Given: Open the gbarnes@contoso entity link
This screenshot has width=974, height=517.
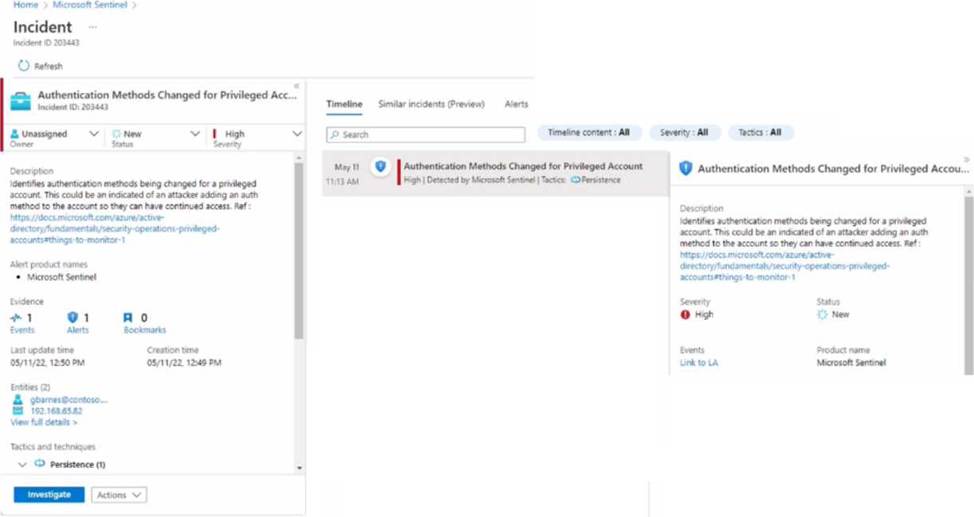Looking at the screenshot, I should pyautogui.click(x=69, y=400).
